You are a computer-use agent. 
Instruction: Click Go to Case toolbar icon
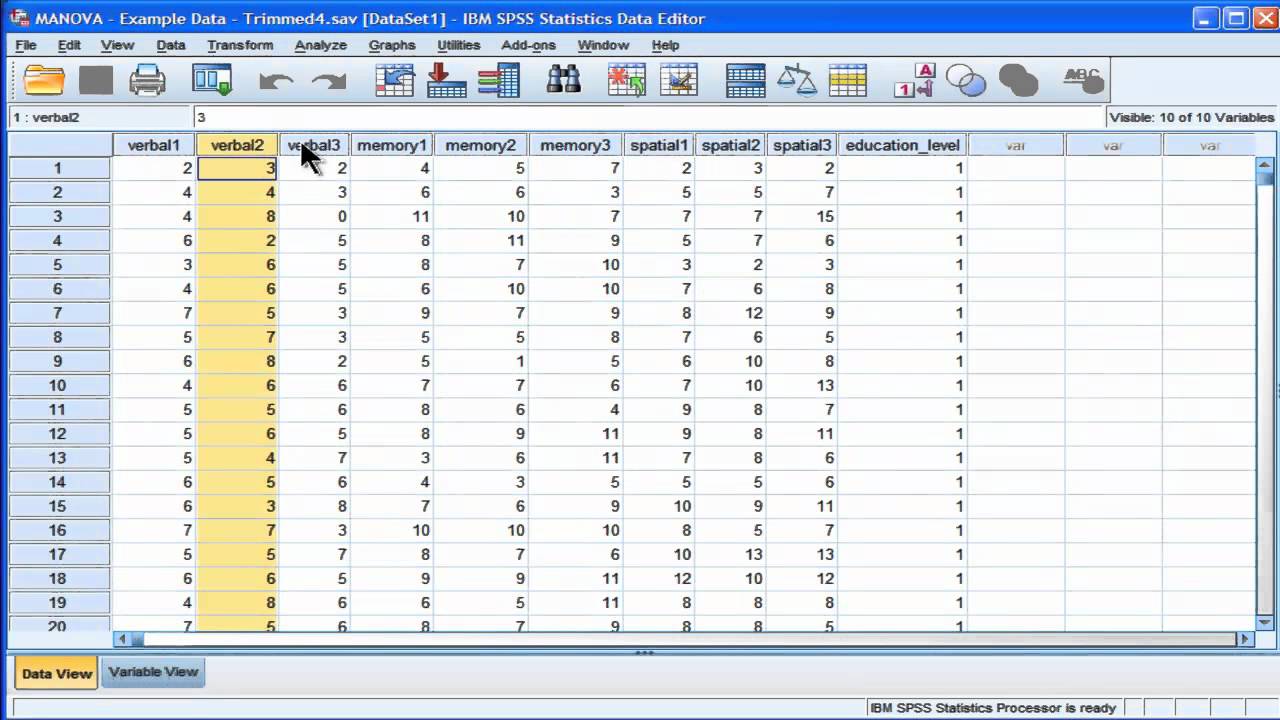click(395, 80)
